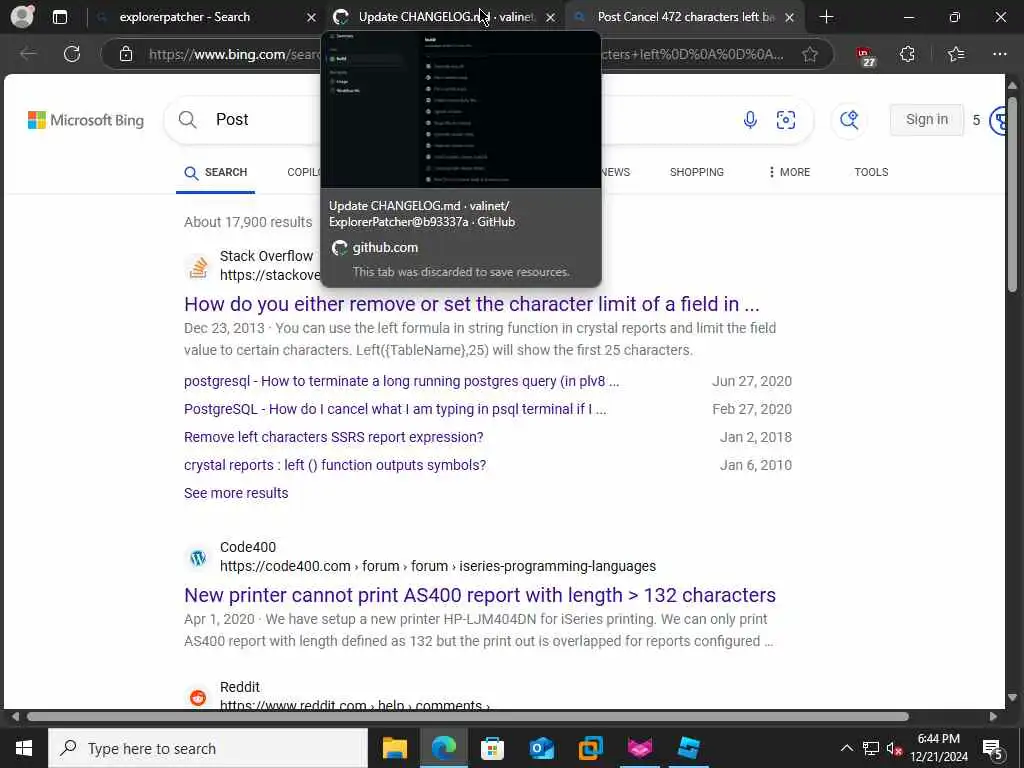Click the Code400 WordPress site icon
The image size is (1024, 768).
click(x=198, y=557)
